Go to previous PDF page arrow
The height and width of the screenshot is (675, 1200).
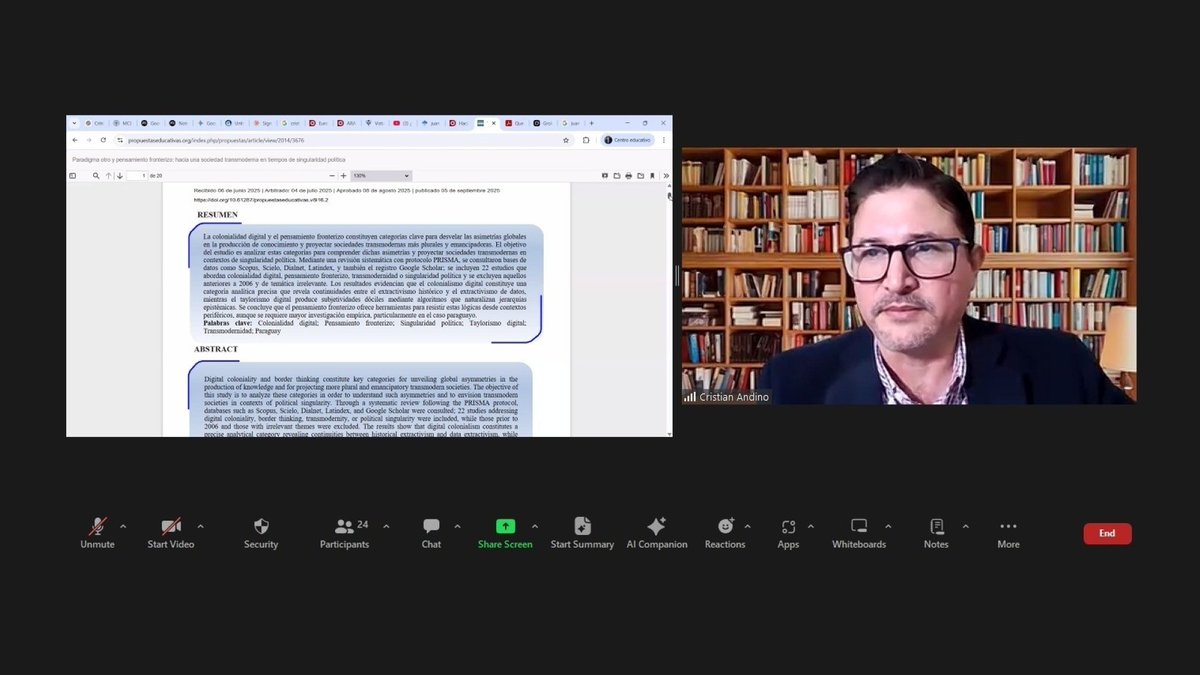pos(108,176)
